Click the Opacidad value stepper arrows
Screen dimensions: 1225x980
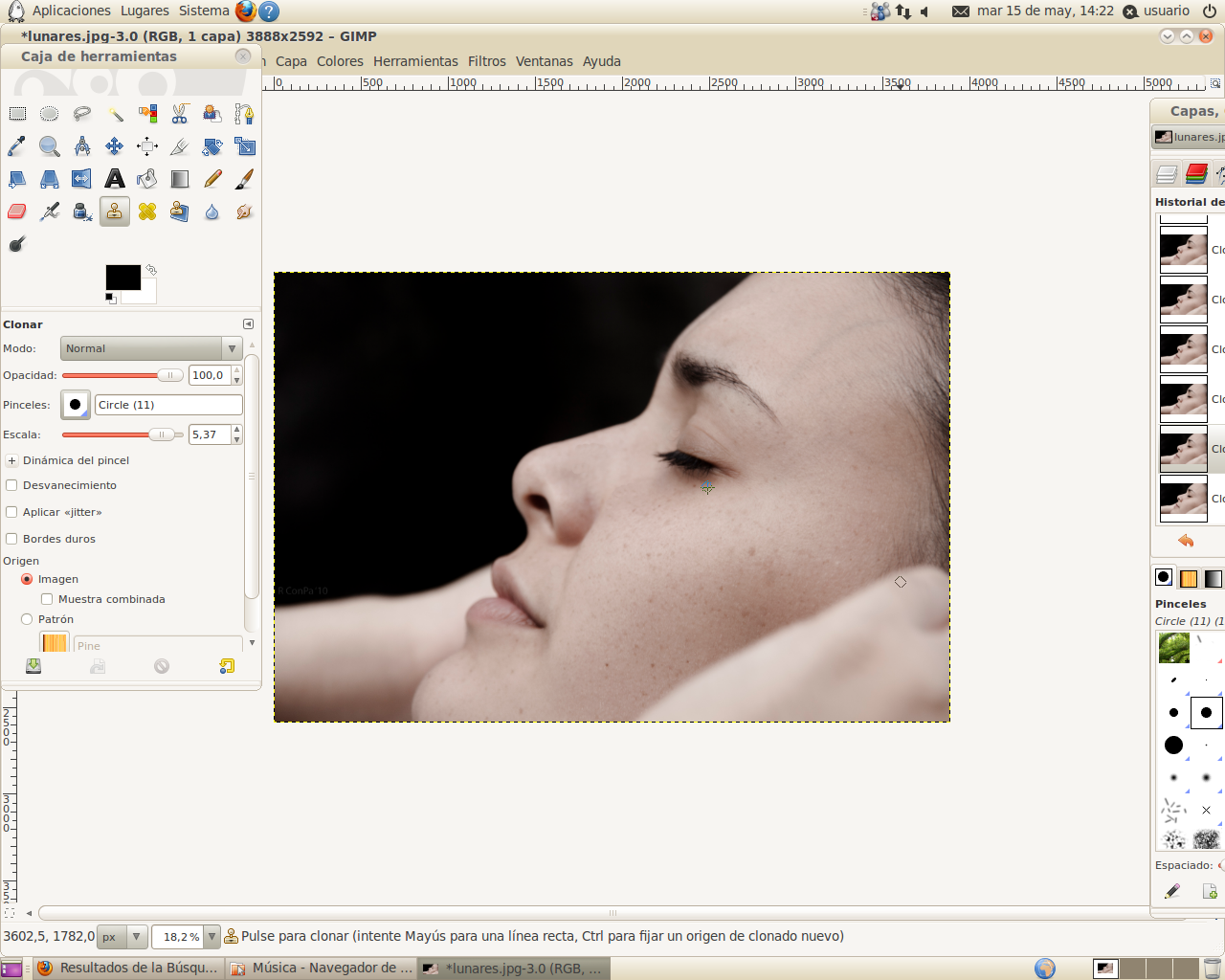[x=236, y=375]
